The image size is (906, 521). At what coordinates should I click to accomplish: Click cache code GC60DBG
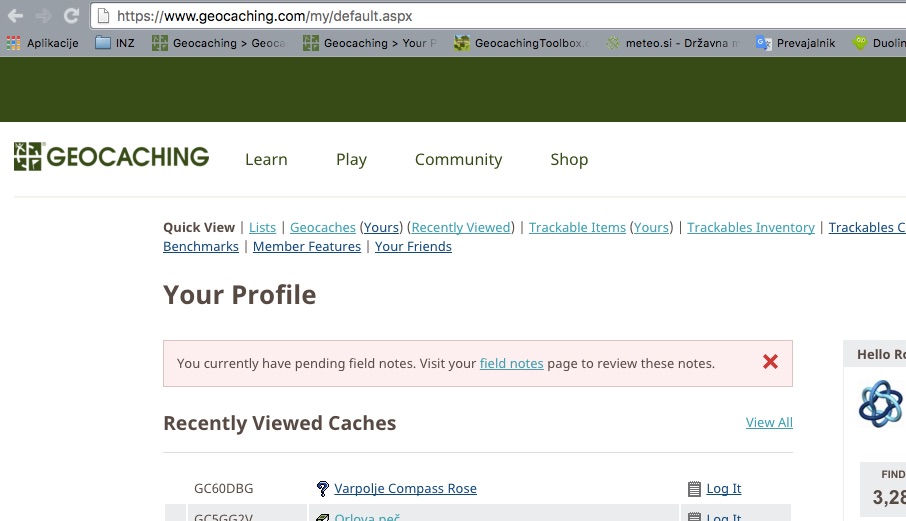(224, 489)
